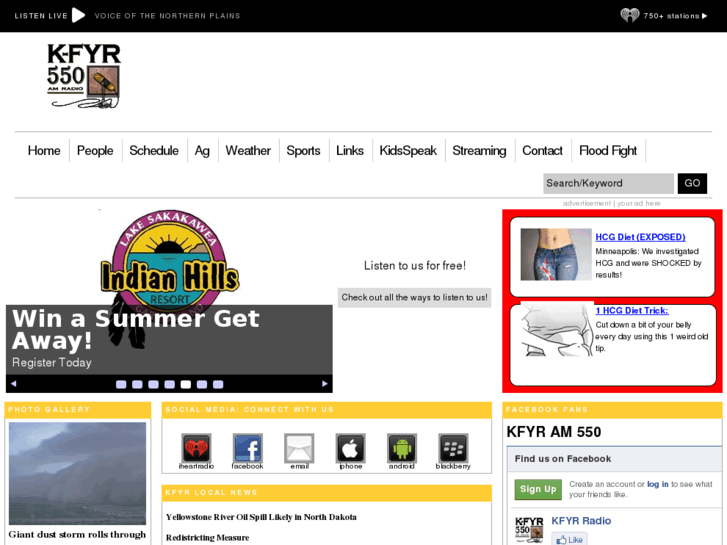Open the Weather menu item
Viewport: 727px width, 545px height.
(x=248, y=151)
